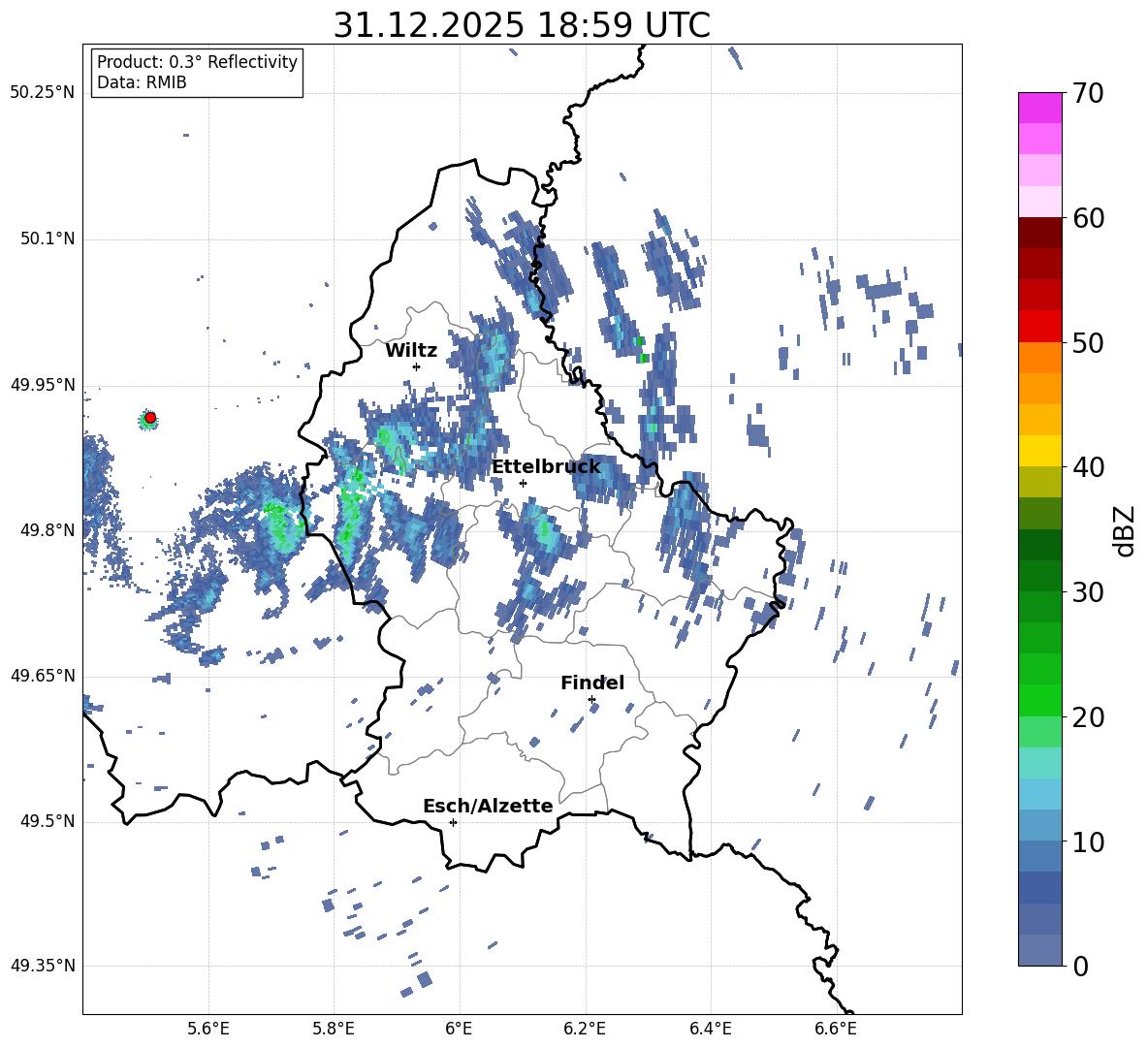Click the Ettelbruck city label
This screenshot has height=1048, width=1148.
point(546,467)
